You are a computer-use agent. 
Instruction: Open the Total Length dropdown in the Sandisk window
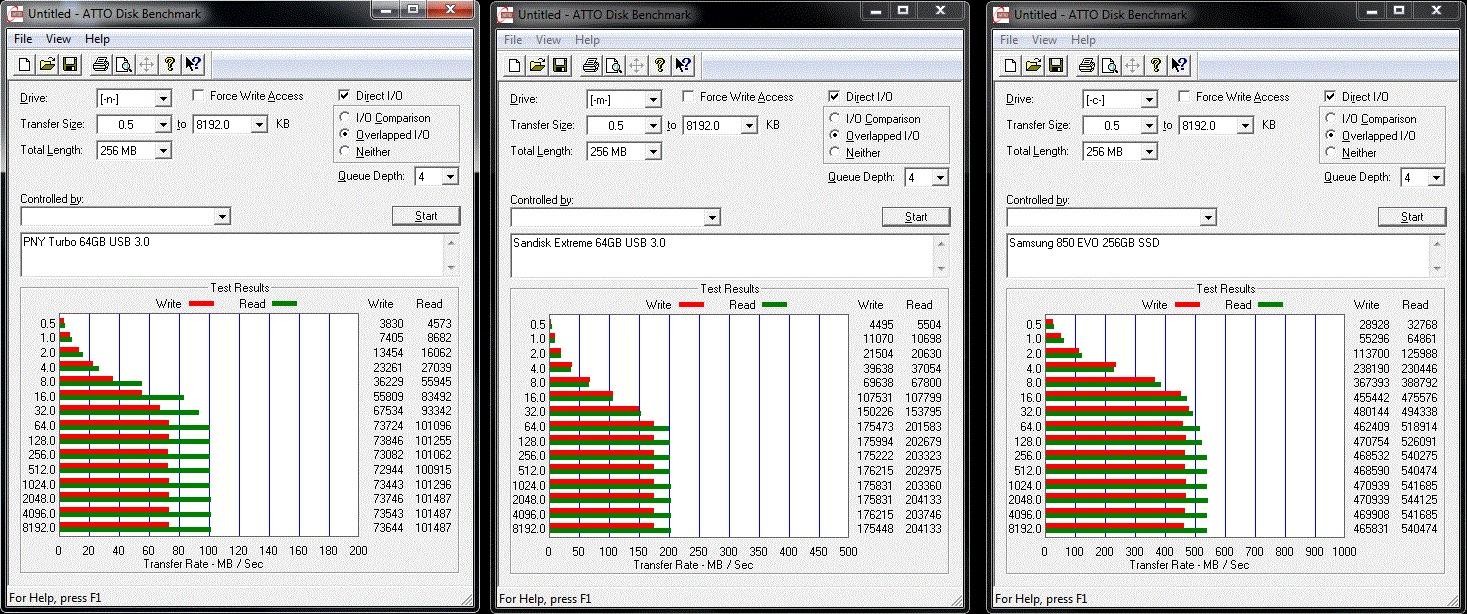(x=655, y=151)
